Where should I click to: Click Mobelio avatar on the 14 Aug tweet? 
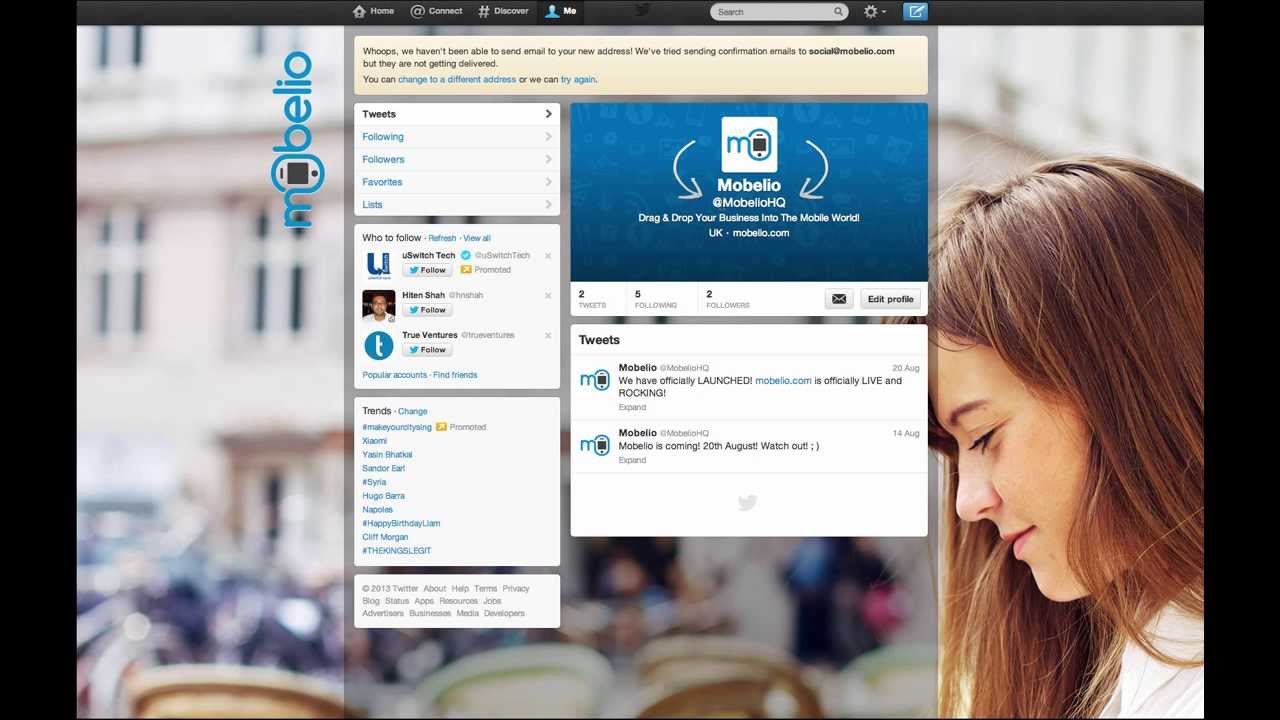click(595, 445)
